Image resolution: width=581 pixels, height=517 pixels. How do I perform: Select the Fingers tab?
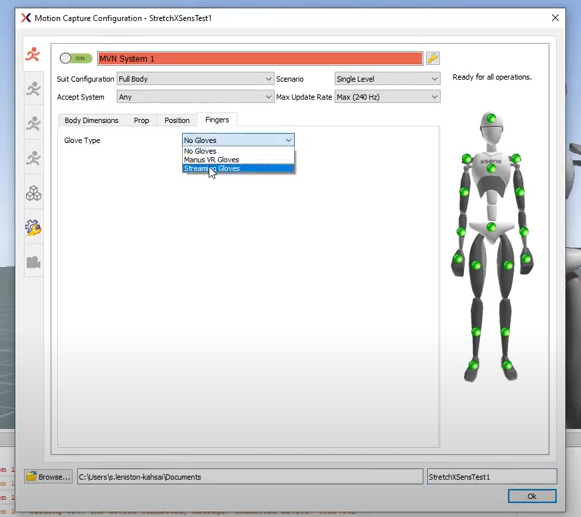point(217,120)
